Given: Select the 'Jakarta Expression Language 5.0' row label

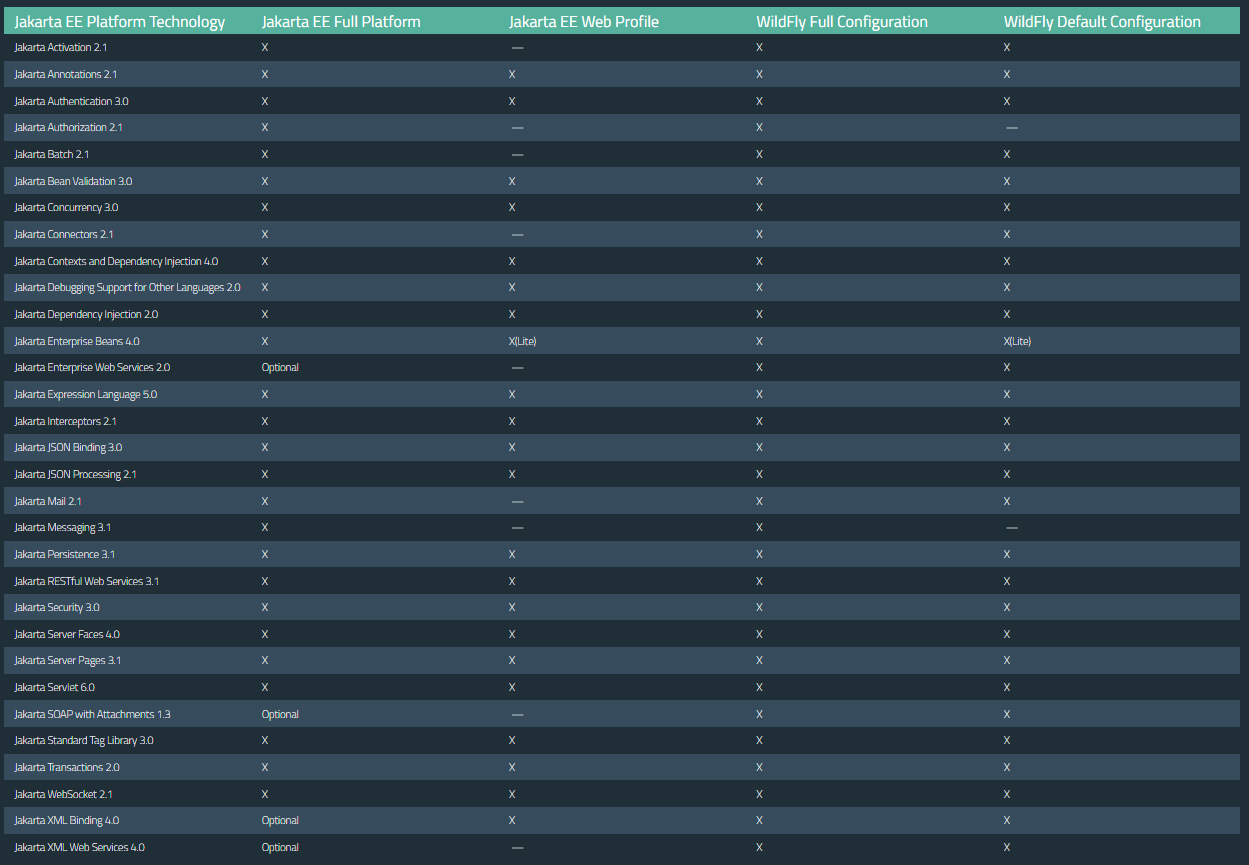Looking at the screenshot, I should pos(85,394).
